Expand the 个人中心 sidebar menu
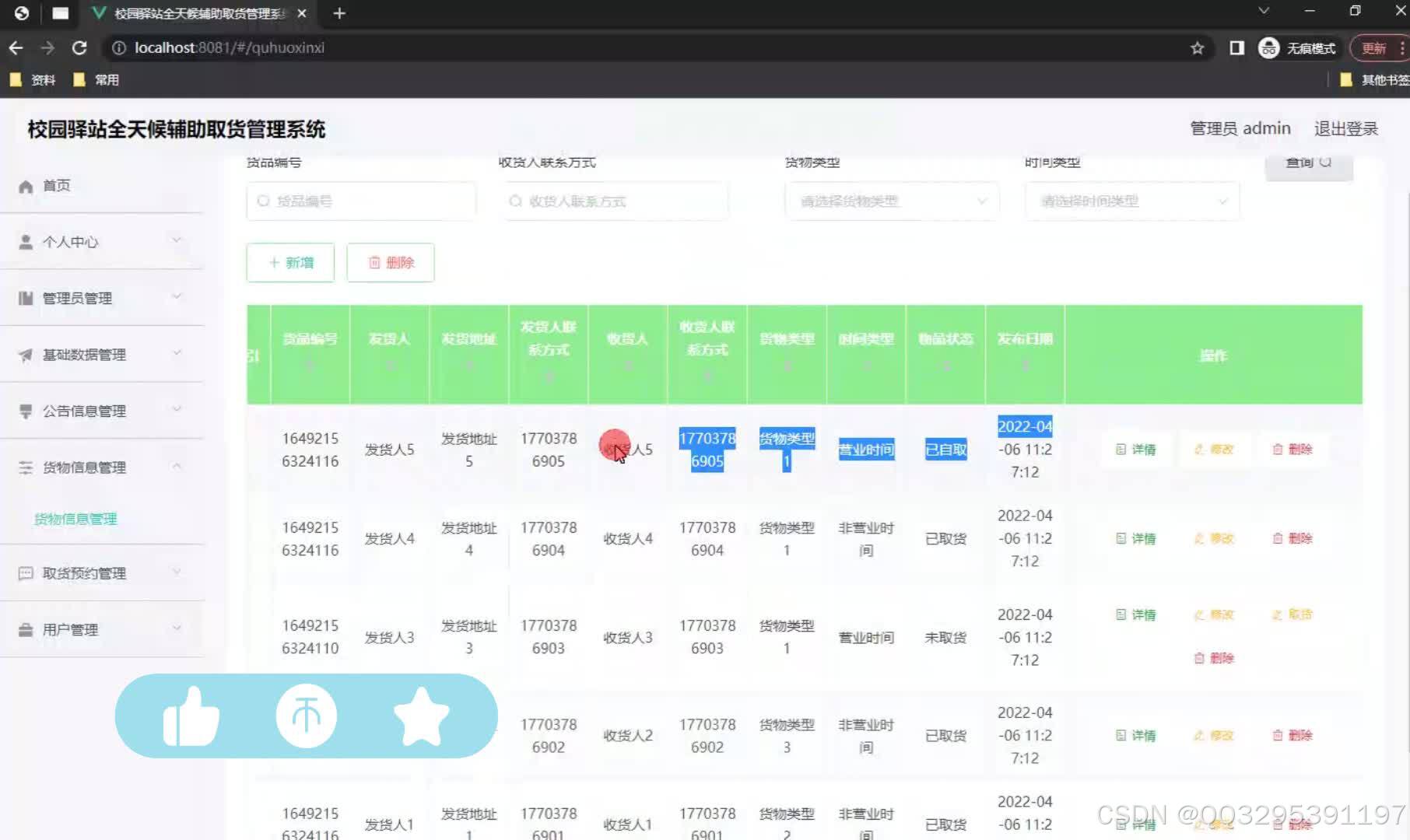 pyautogui.click(x=101, y=242)
